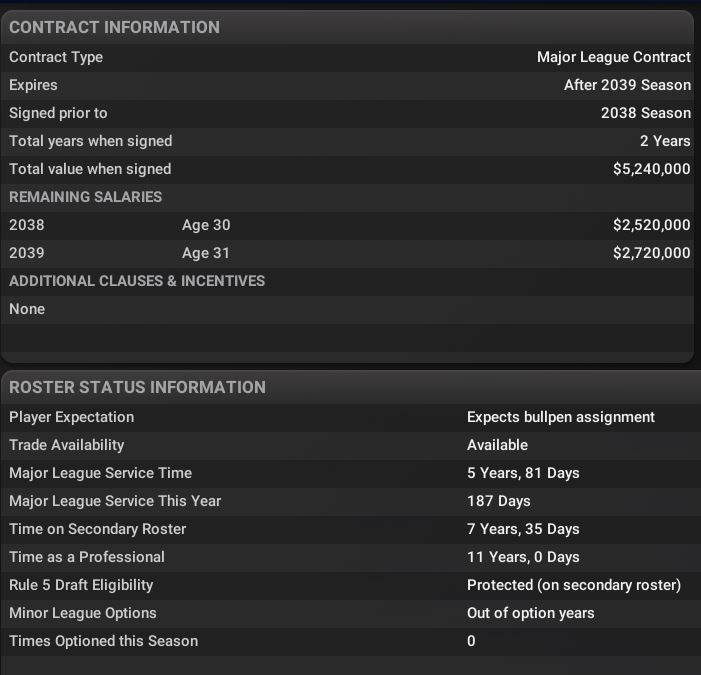Select the Contract Type row label

point(56,57)
